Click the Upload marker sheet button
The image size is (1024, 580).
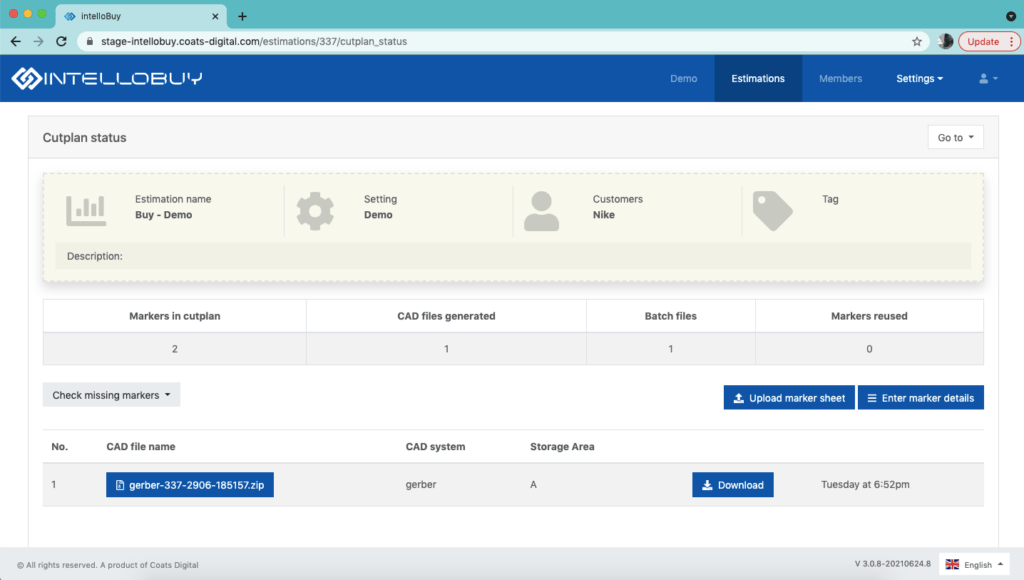click(789, 397)
